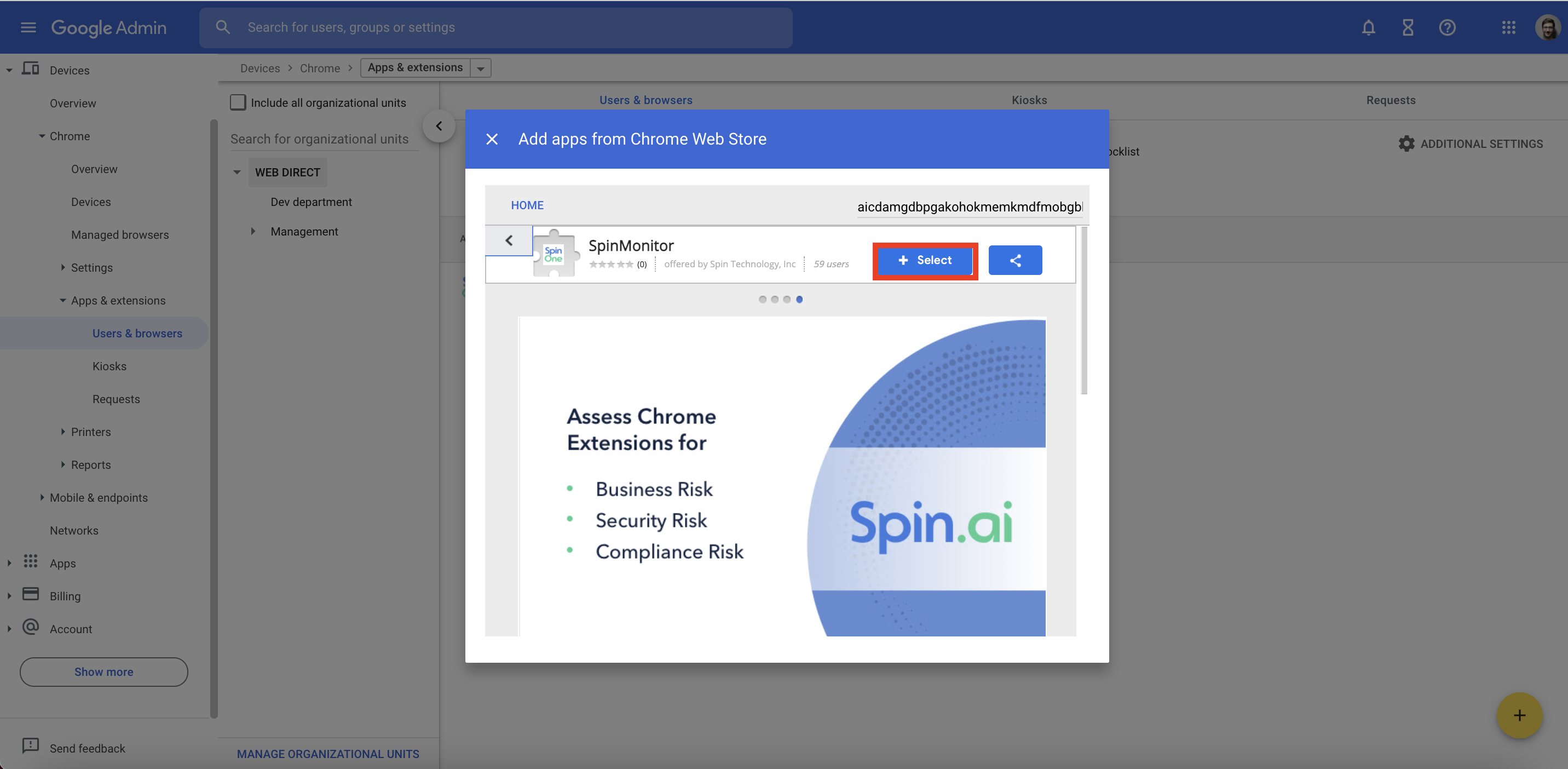This screenshot has height=769, width=1568.
Task: Open the hamburger main menu
Action: pyautogui.click(x=28, y=27)
